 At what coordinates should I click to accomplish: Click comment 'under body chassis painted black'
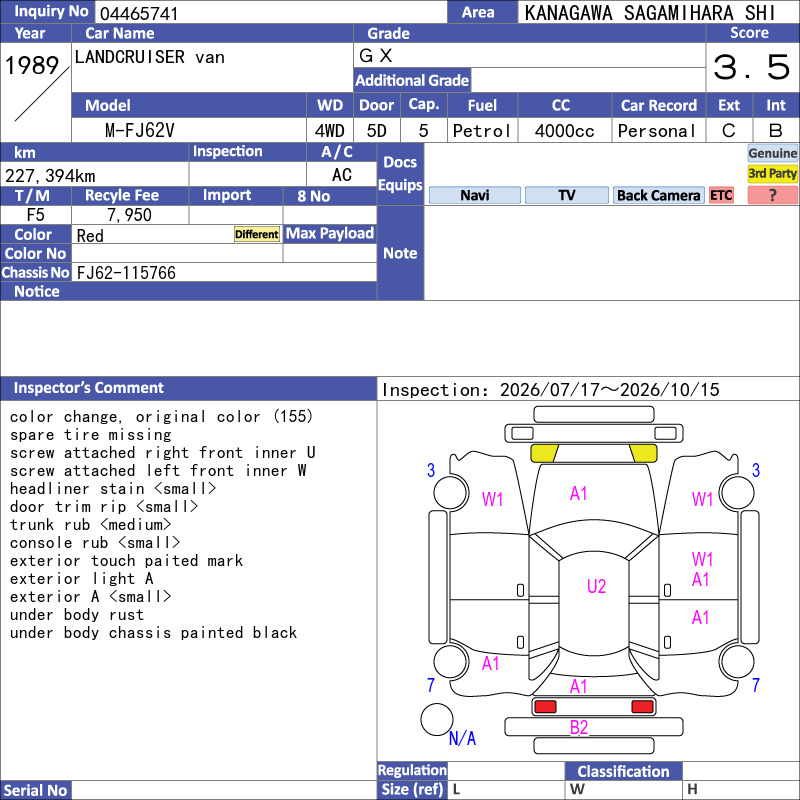pos(153,633)
